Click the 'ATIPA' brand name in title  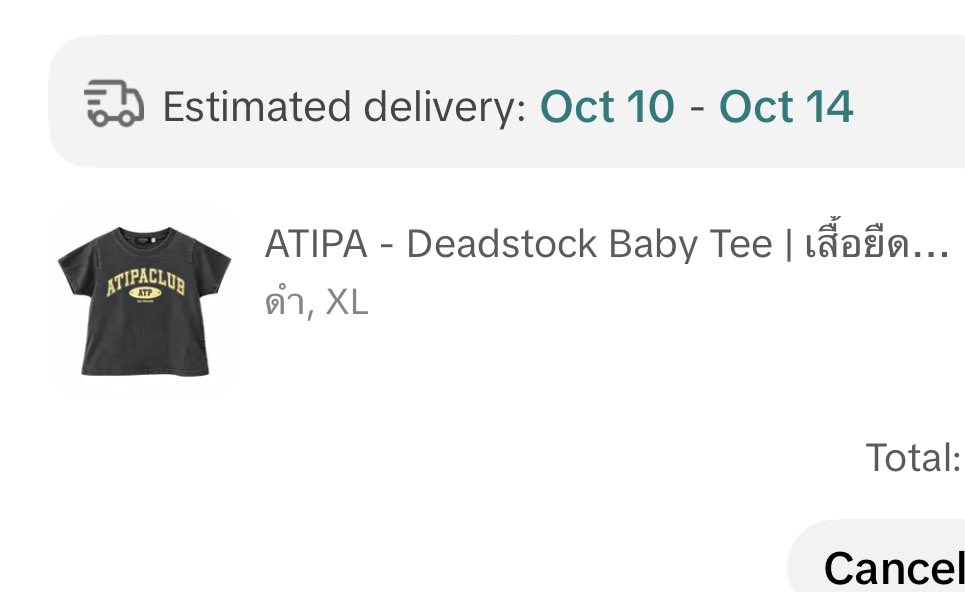click(x=316, y=244)
